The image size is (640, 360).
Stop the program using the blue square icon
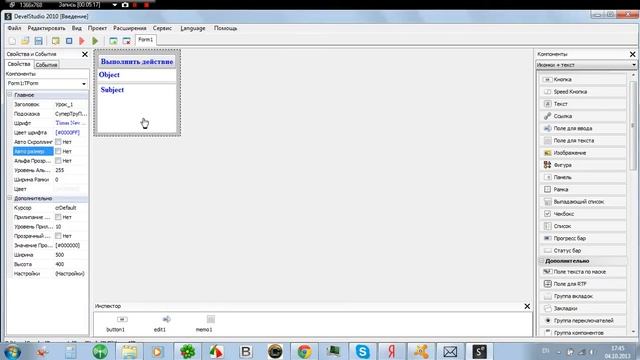tap(69, 41)
